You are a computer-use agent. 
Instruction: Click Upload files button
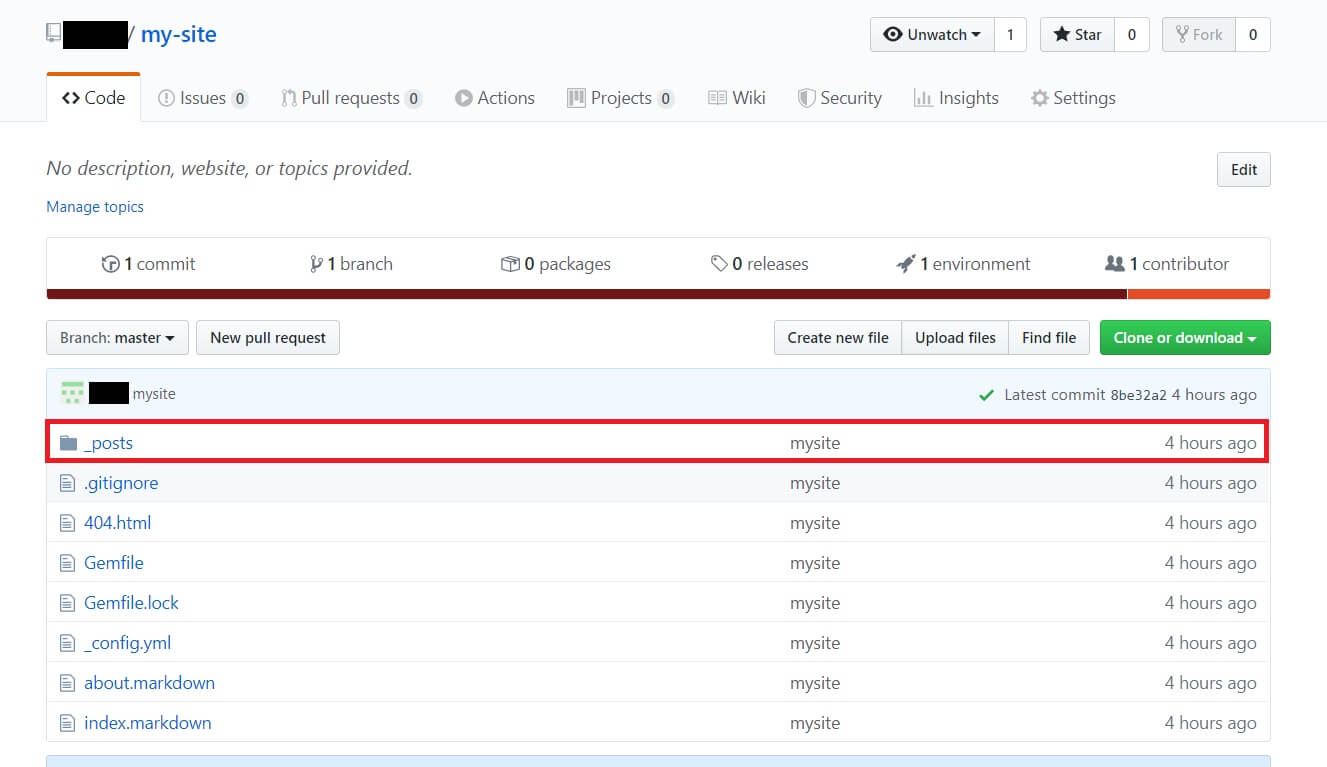tap(955, 338)
